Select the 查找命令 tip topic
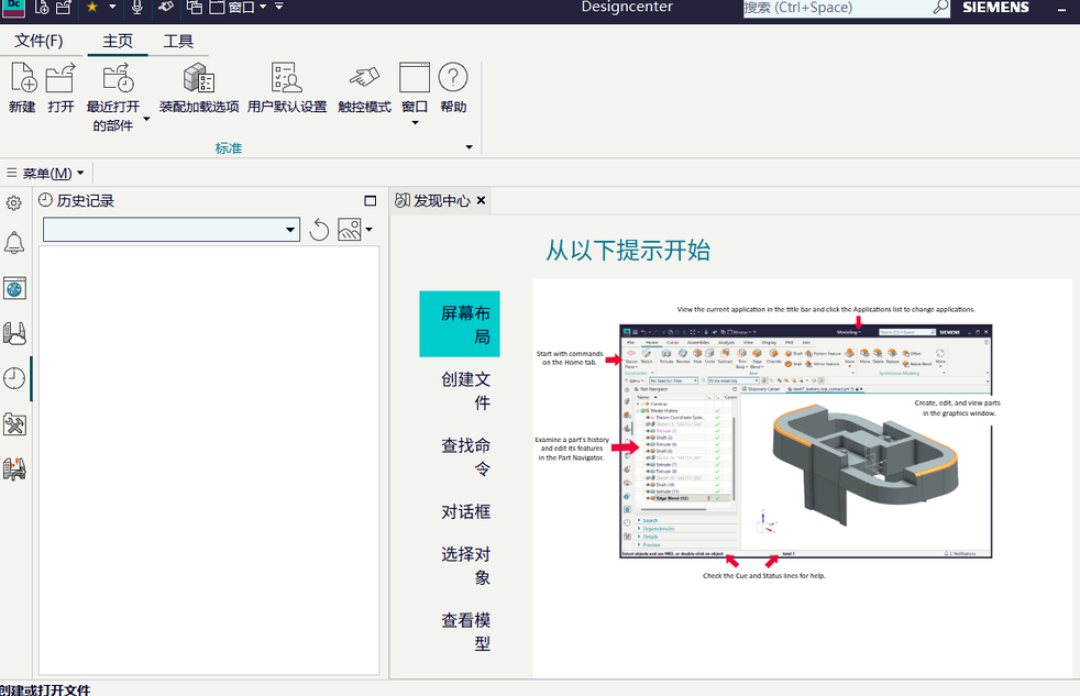The image size is (1080, 696). pos(466,457)
